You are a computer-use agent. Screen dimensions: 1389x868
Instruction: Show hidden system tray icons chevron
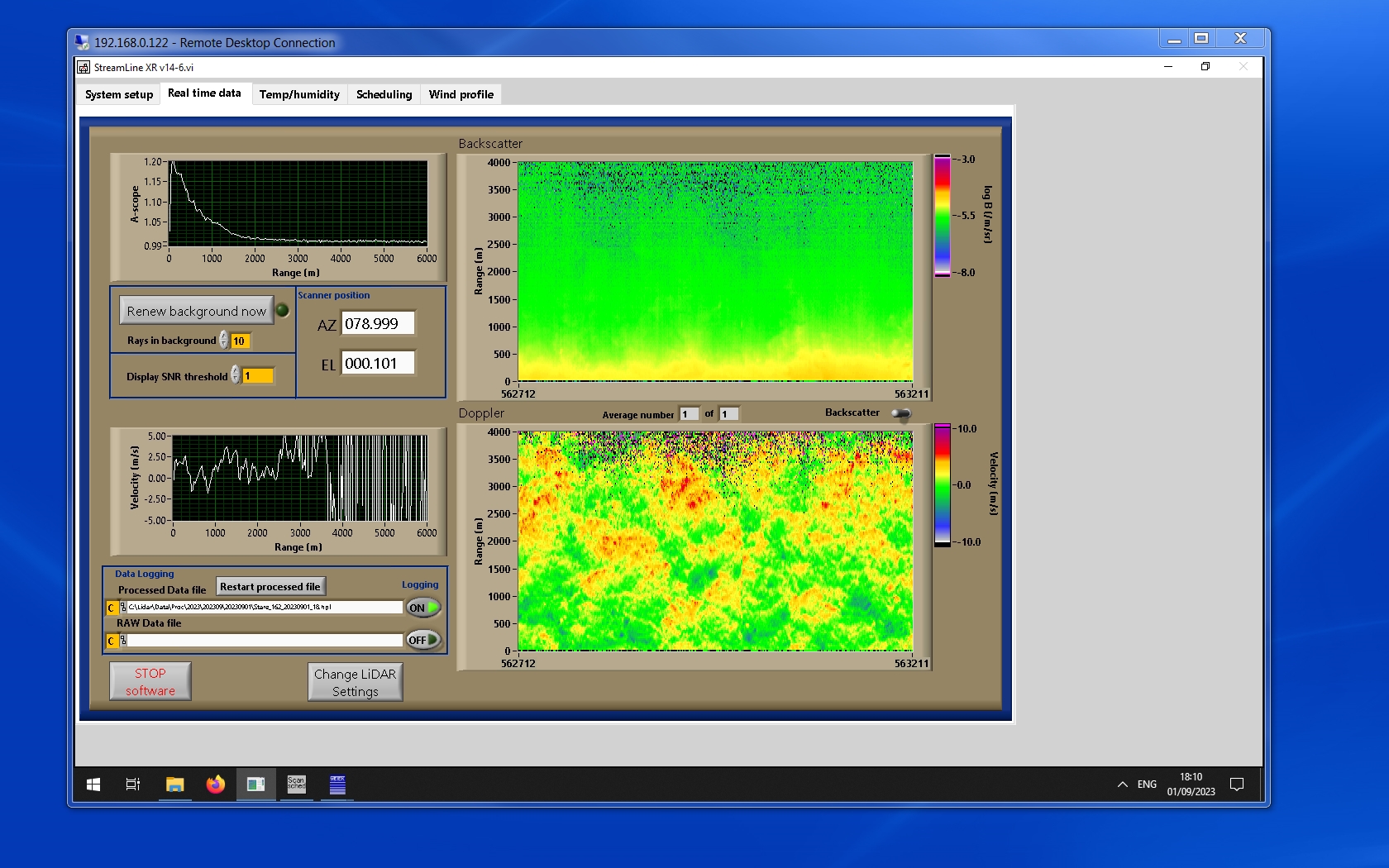1122,784
